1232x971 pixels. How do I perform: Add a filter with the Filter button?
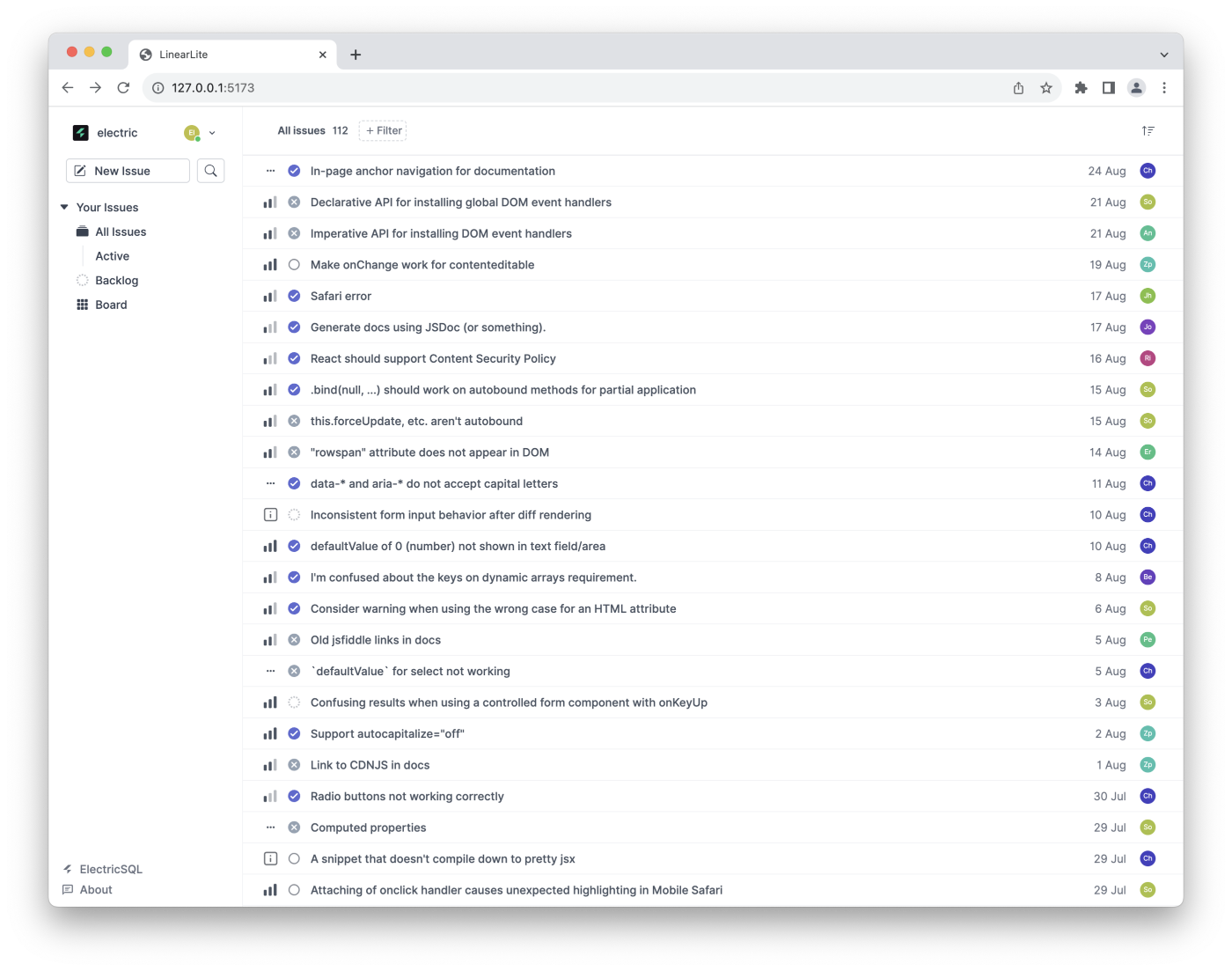tap(383, 131)
